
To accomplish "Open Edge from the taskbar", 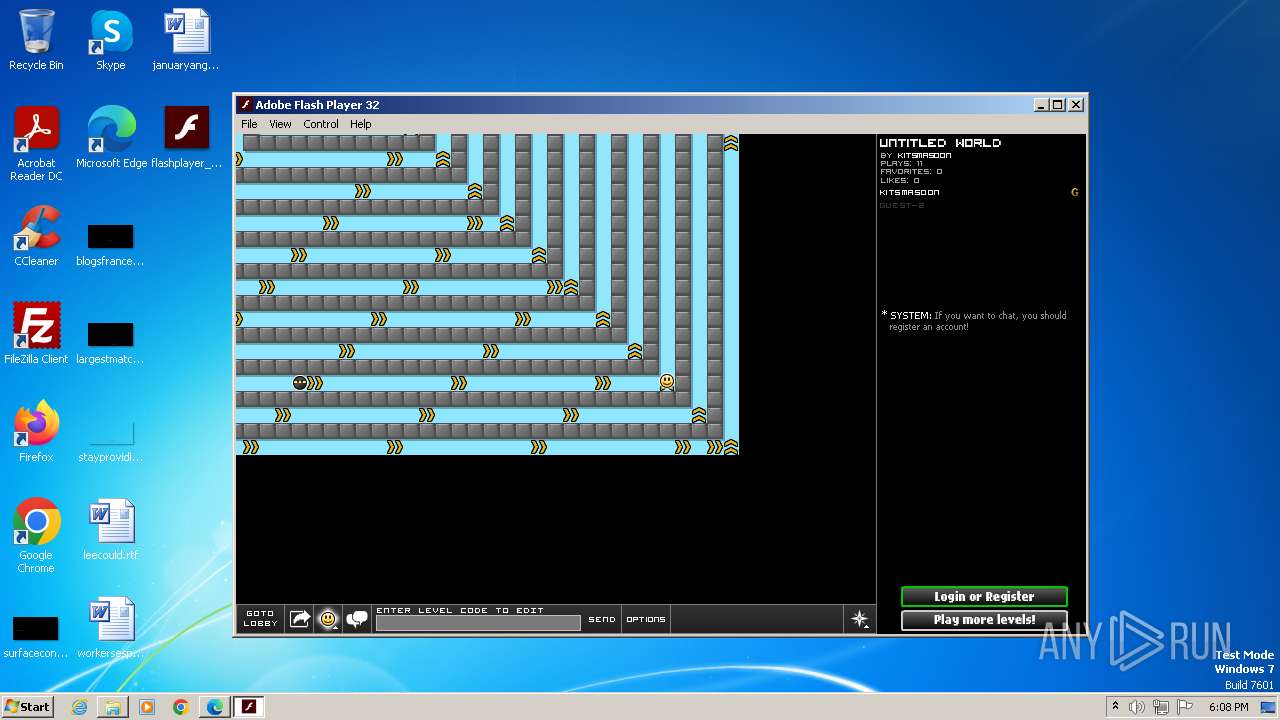I will 215,707.
